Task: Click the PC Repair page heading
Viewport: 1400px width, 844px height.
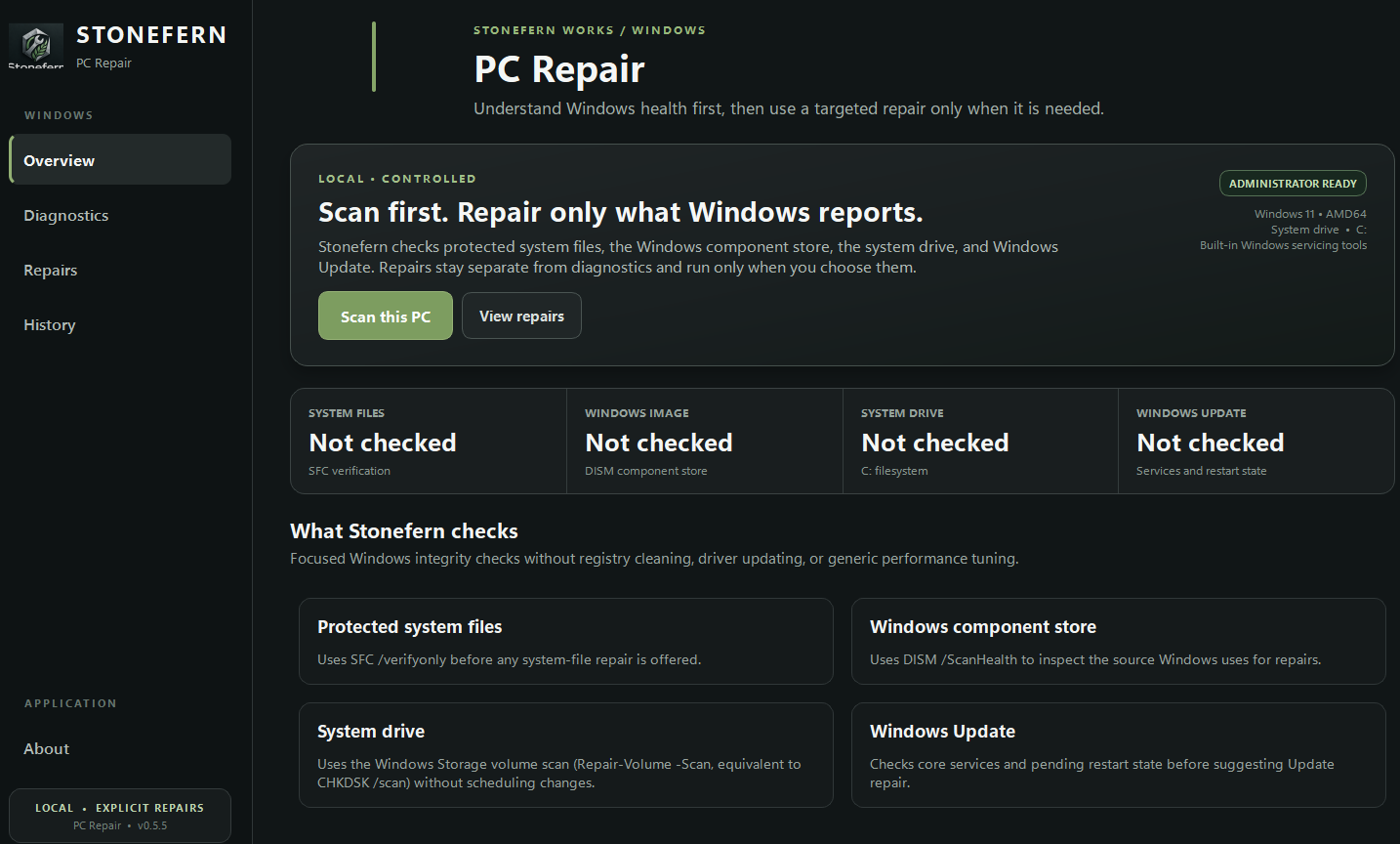Action: 559,69
